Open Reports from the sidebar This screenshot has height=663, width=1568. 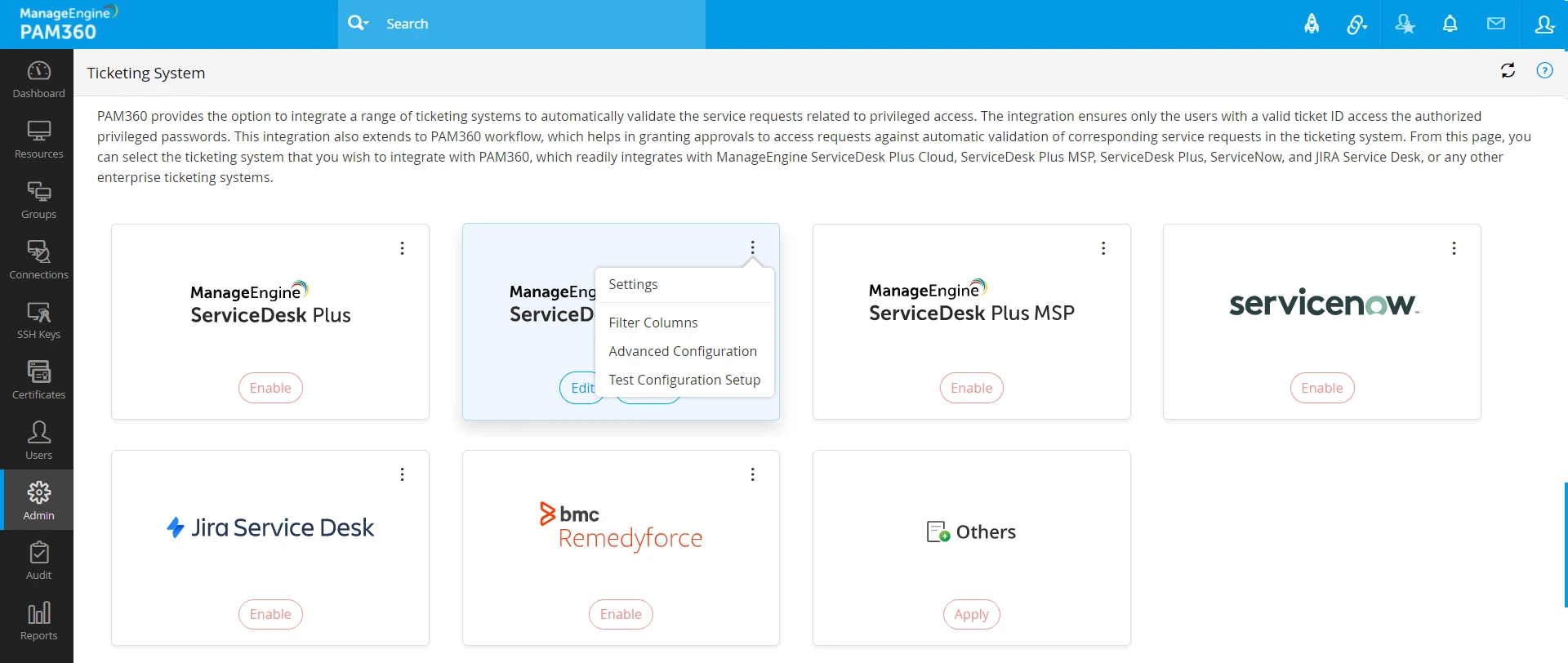point(38,619)
